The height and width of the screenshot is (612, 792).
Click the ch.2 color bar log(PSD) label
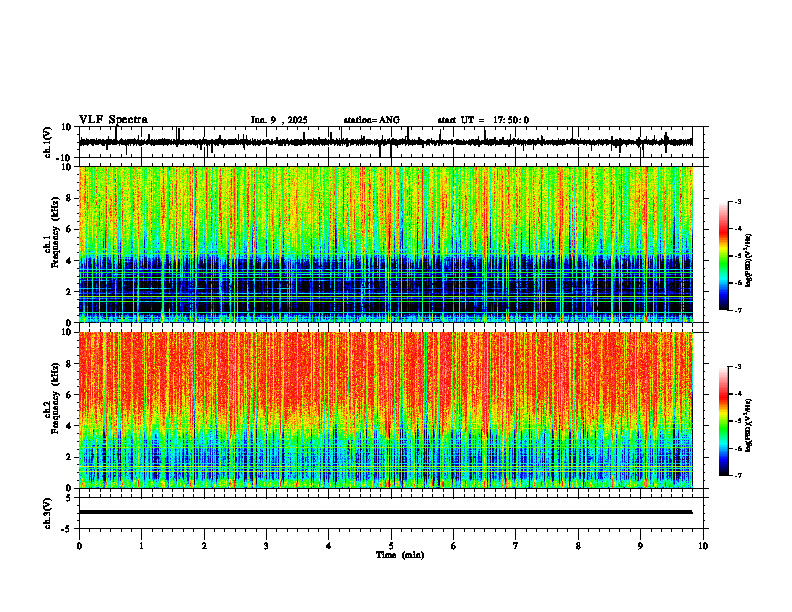749,425
